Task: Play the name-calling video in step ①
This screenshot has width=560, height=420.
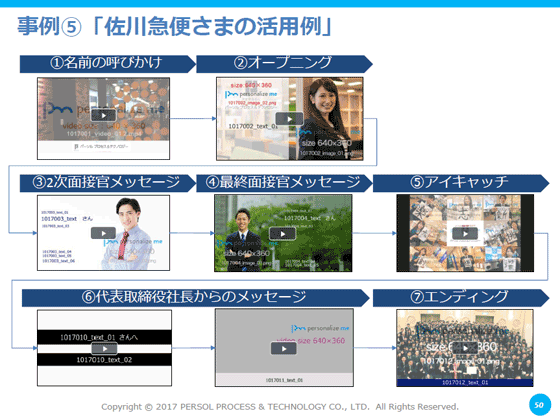Action: pyautogui.click(x=103, y=115)
